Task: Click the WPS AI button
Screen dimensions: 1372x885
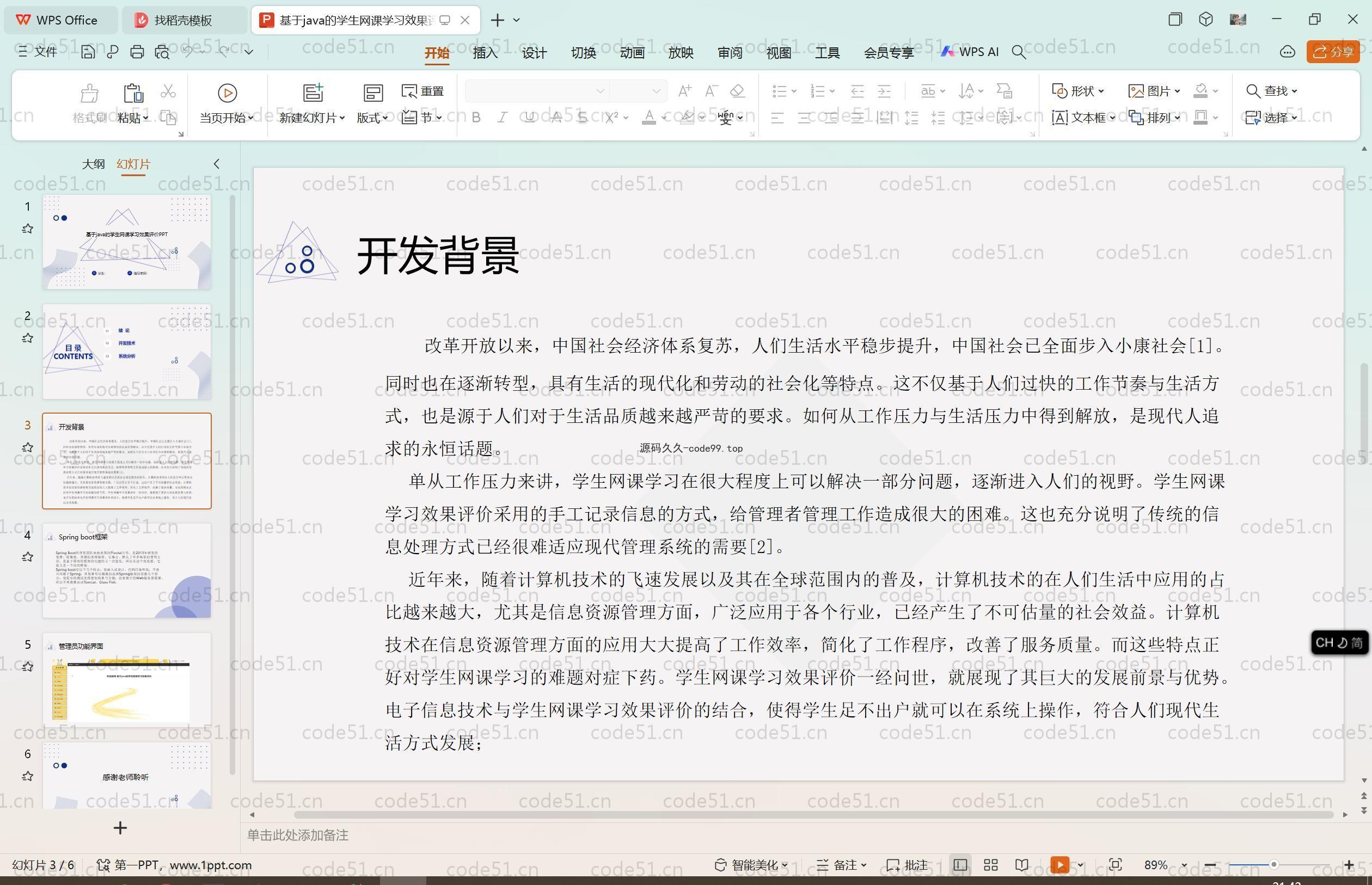Action: tap(970, 52)
